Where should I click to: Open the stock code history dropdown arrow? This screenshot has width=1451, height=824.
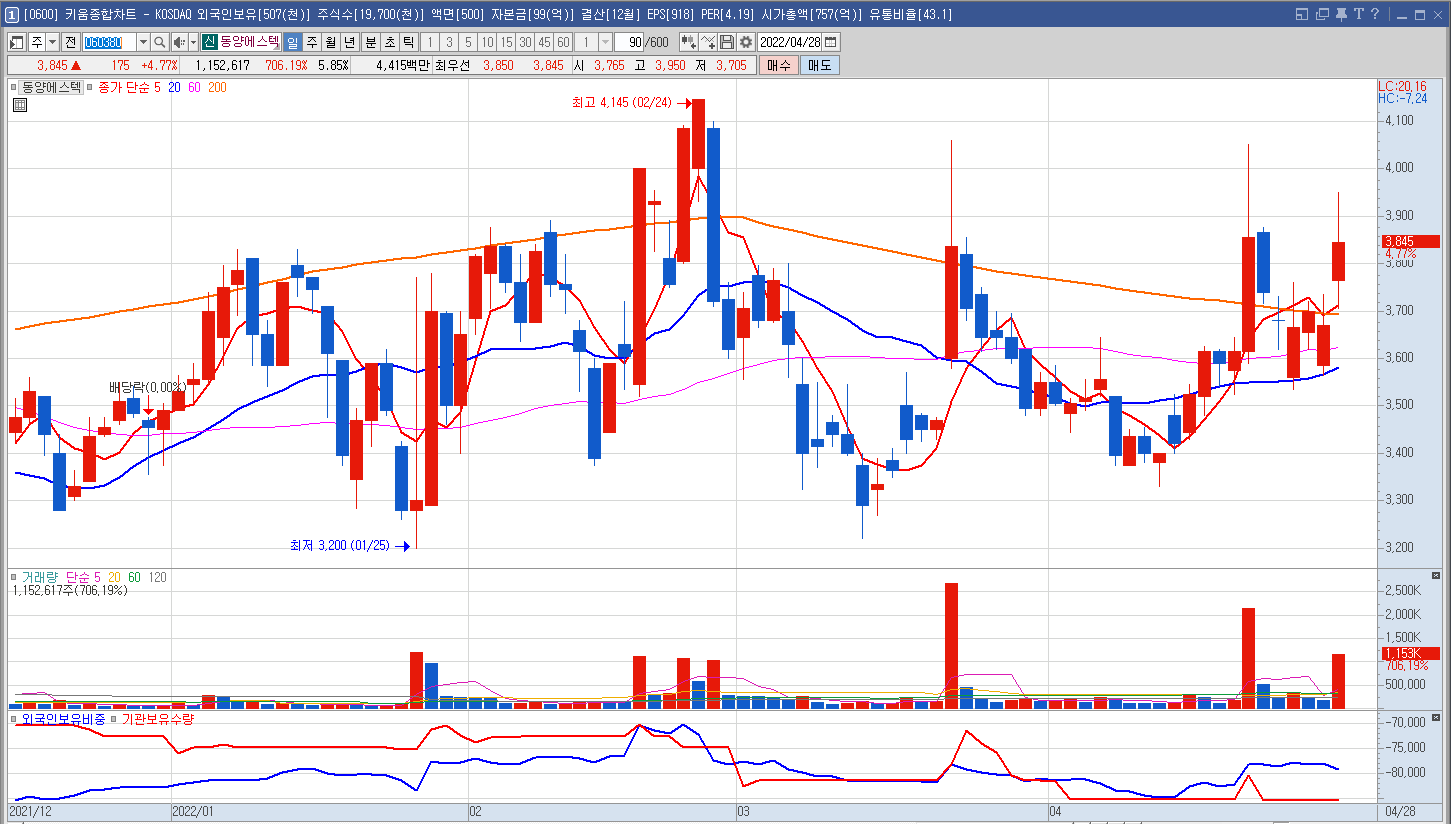pyautogui.click(x=143, y=42)
